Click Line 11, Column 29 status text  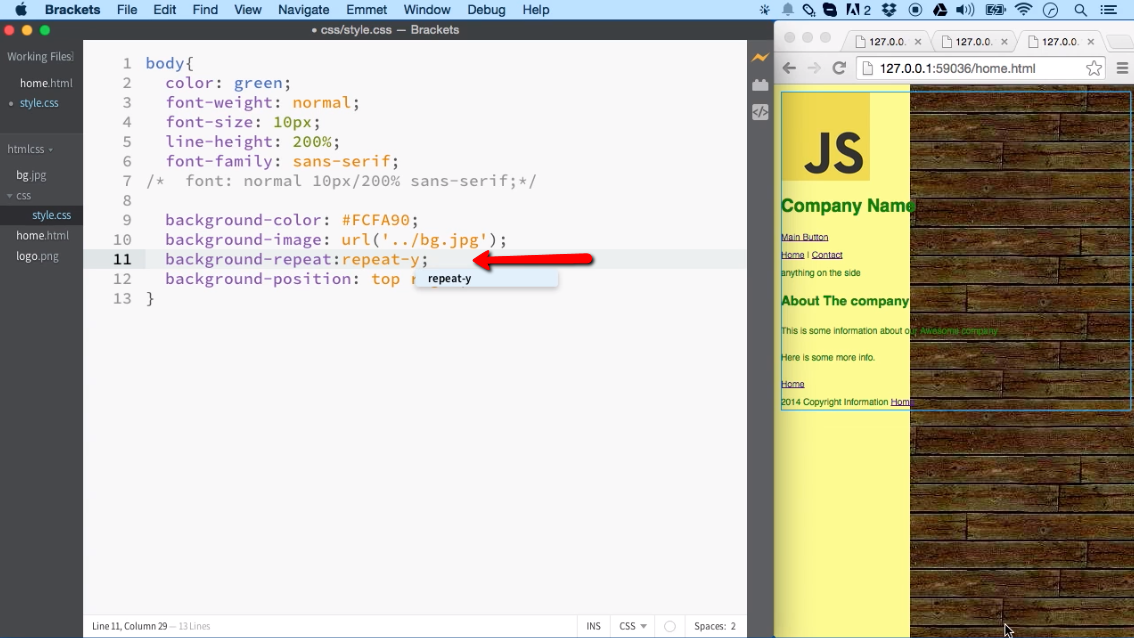129,626
